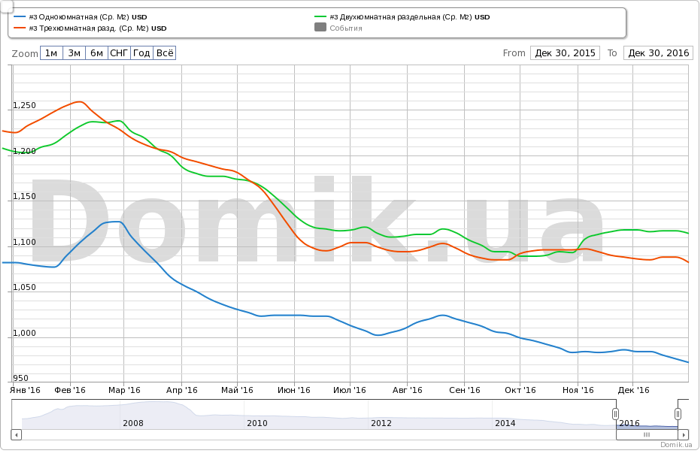Toggle the Двухкомнатная раздельная green series

(x=402, y=17)
